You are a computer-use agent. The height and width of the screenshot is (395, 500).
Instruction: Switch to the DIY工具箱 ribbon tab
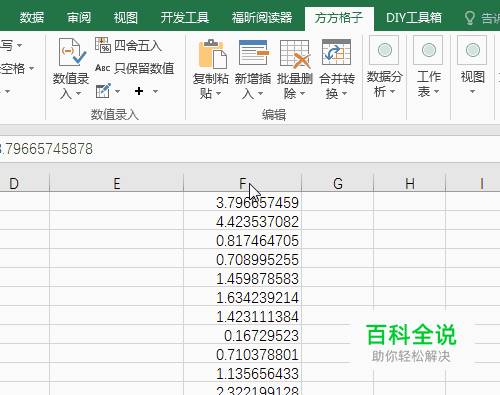[x=414, y=18]
